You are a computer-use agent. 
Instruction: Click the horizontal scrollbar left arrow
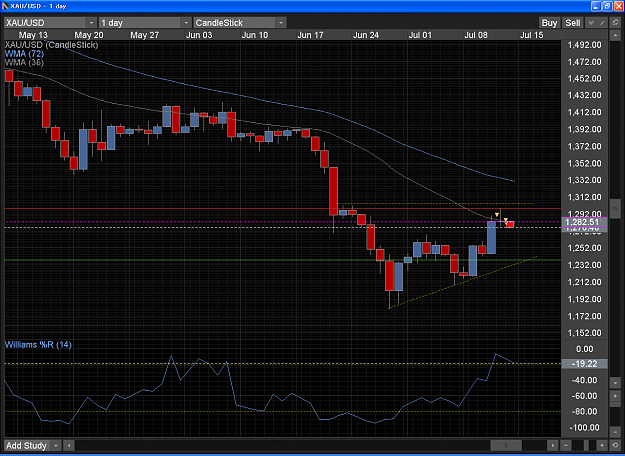[69, 445]
